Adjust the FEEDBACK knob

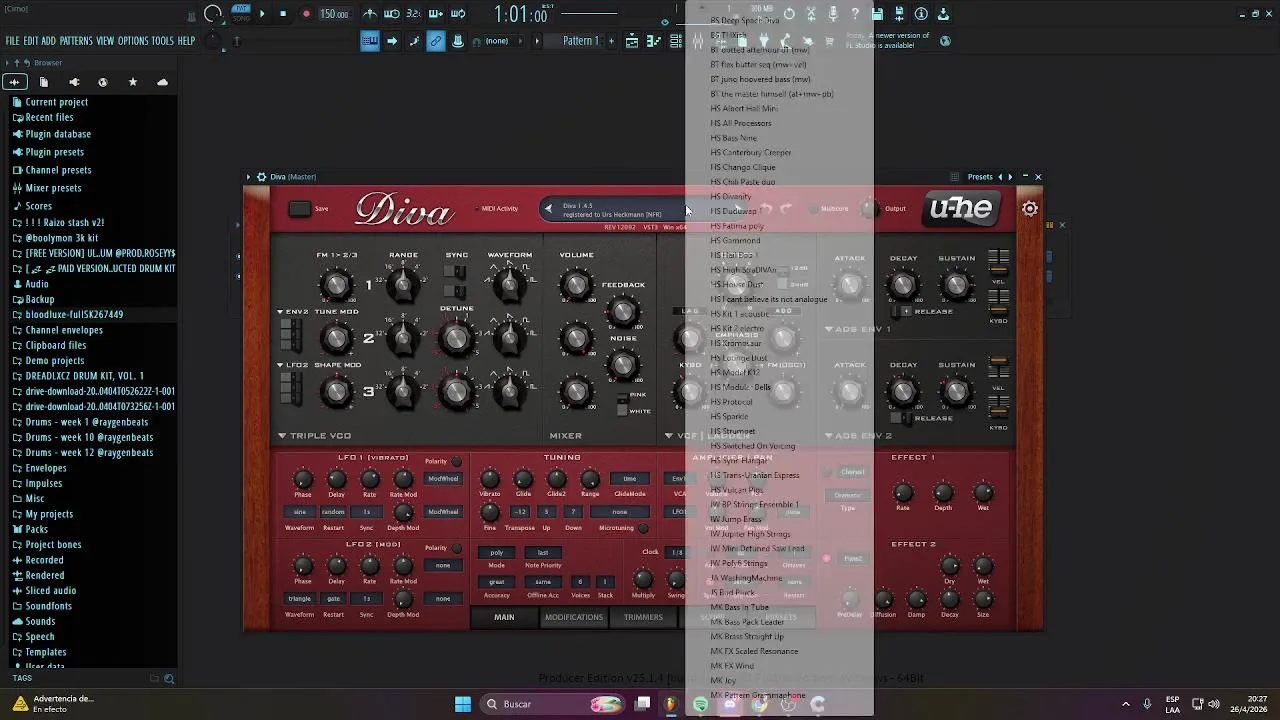[623, 313]
